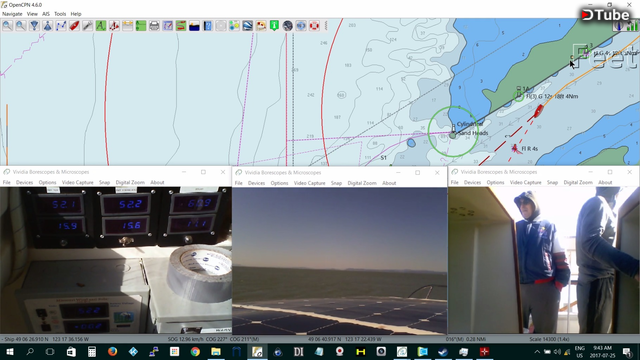Click the blue pyramid chart scale icon
Screen dimensions: 640x360
(47, 26)
